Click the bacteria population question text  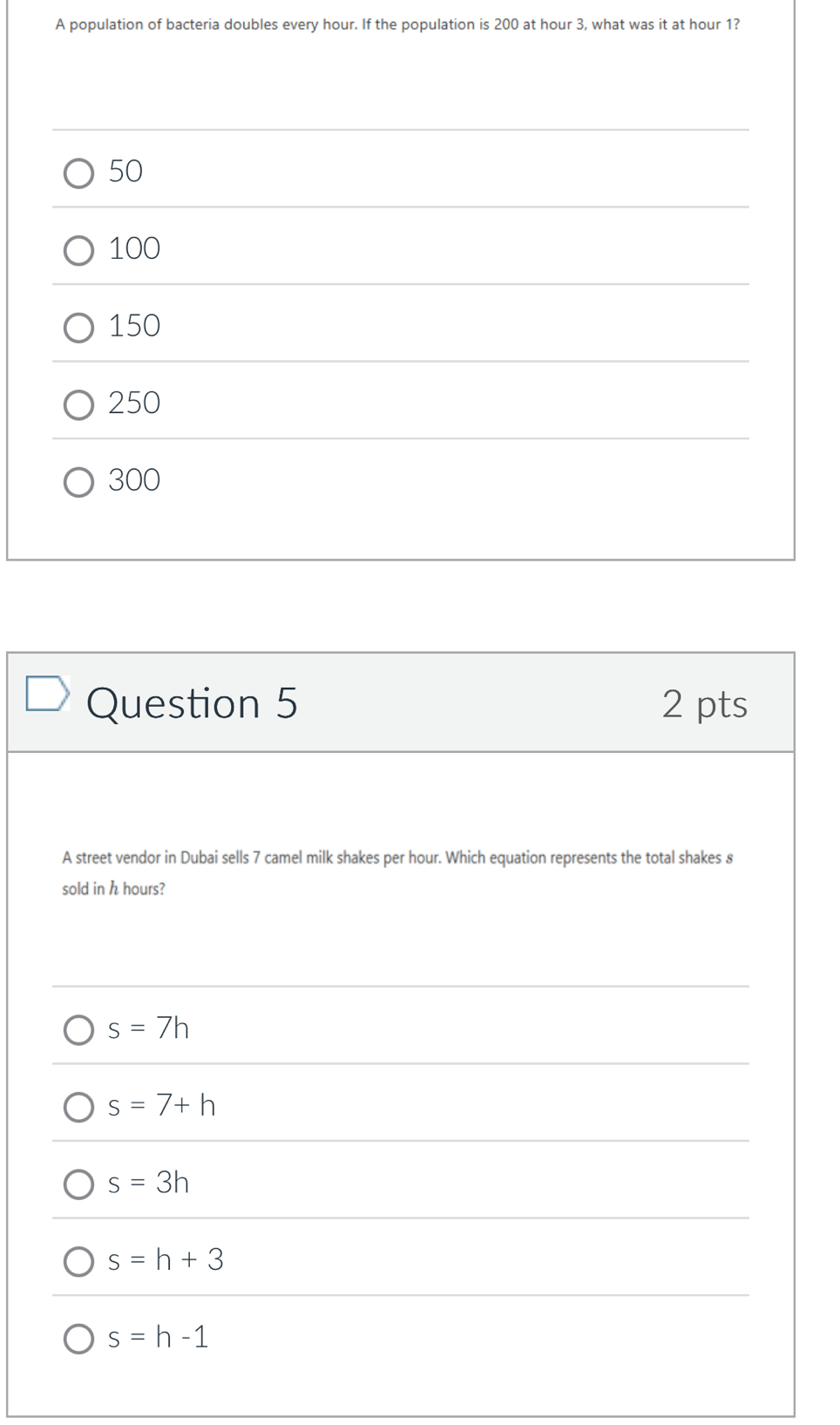(397, 24)
